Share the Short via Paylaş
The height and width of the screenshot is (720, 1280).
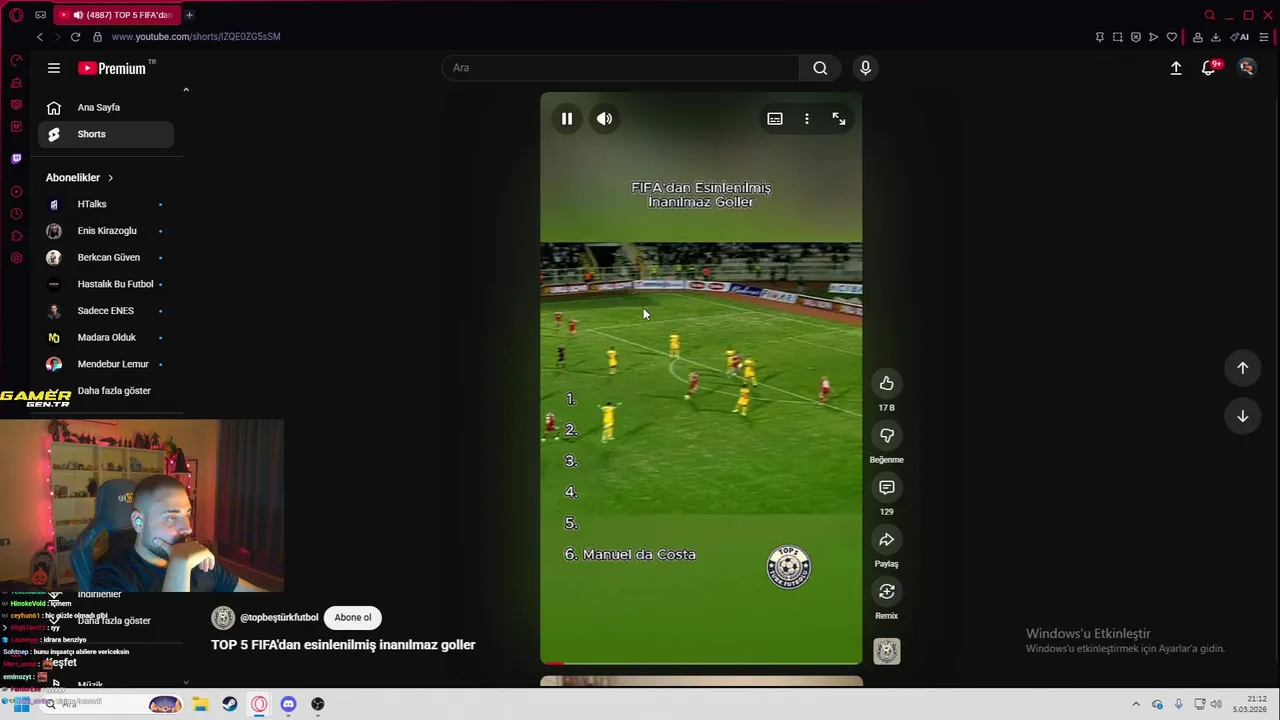click(887, 540)
